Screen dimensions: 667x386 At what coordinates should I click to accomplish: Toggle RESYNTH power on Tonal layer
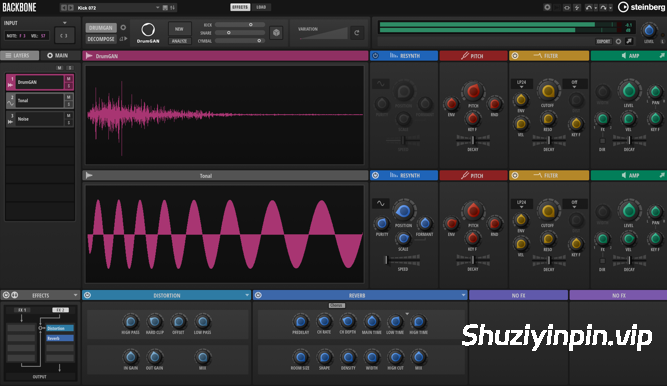[375, 175]
